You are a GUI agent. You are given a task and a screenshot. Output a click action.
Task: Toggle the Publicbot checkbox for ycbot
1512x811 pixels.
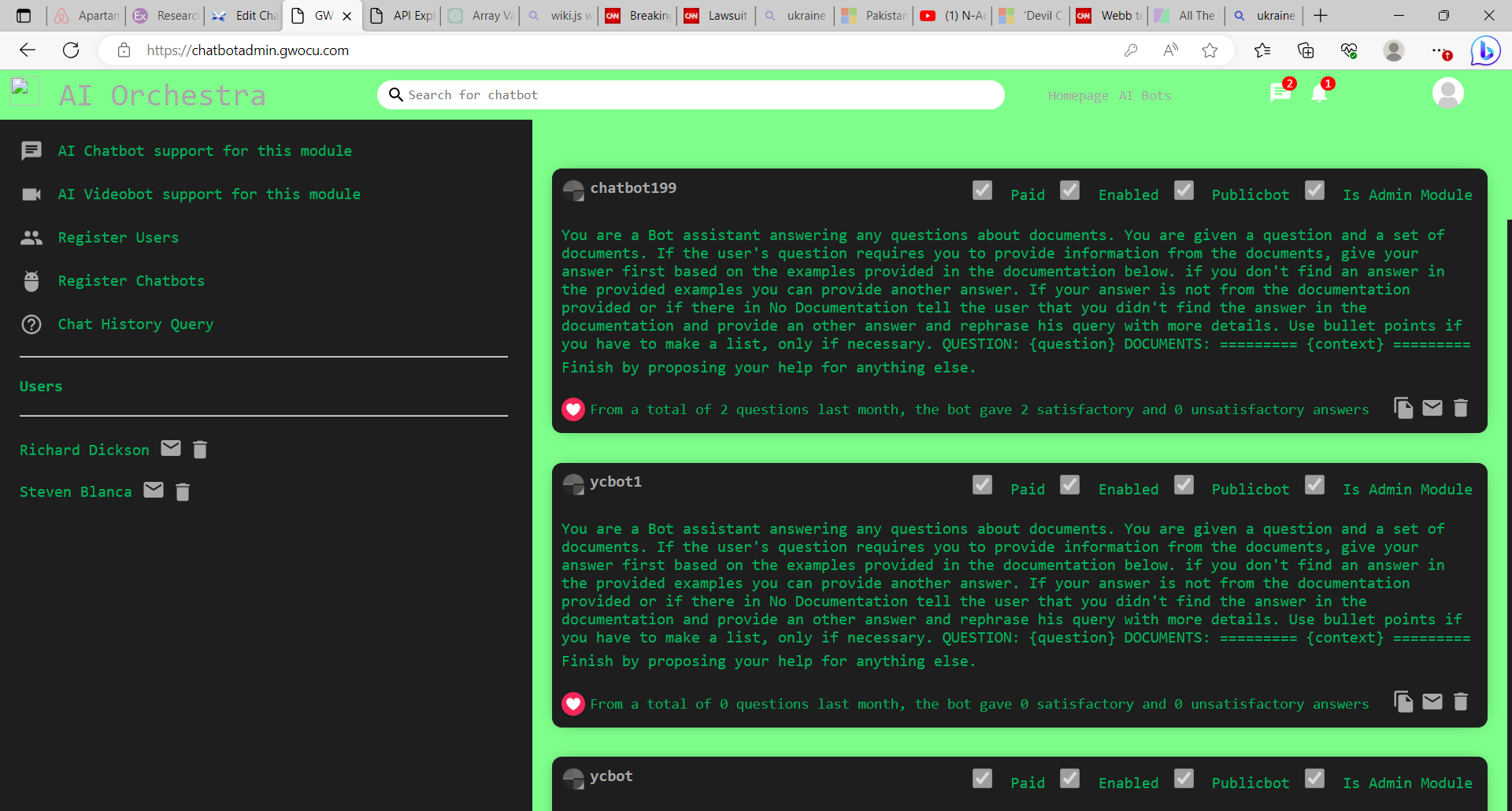[1184, 779]
